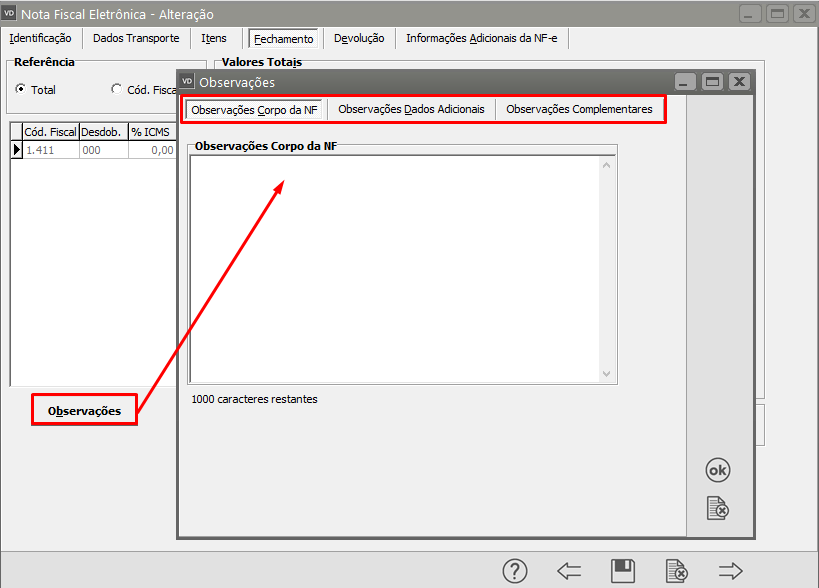The image size is (819, 588).
Task: Go back with the left arrow icon
Action: 569,571
